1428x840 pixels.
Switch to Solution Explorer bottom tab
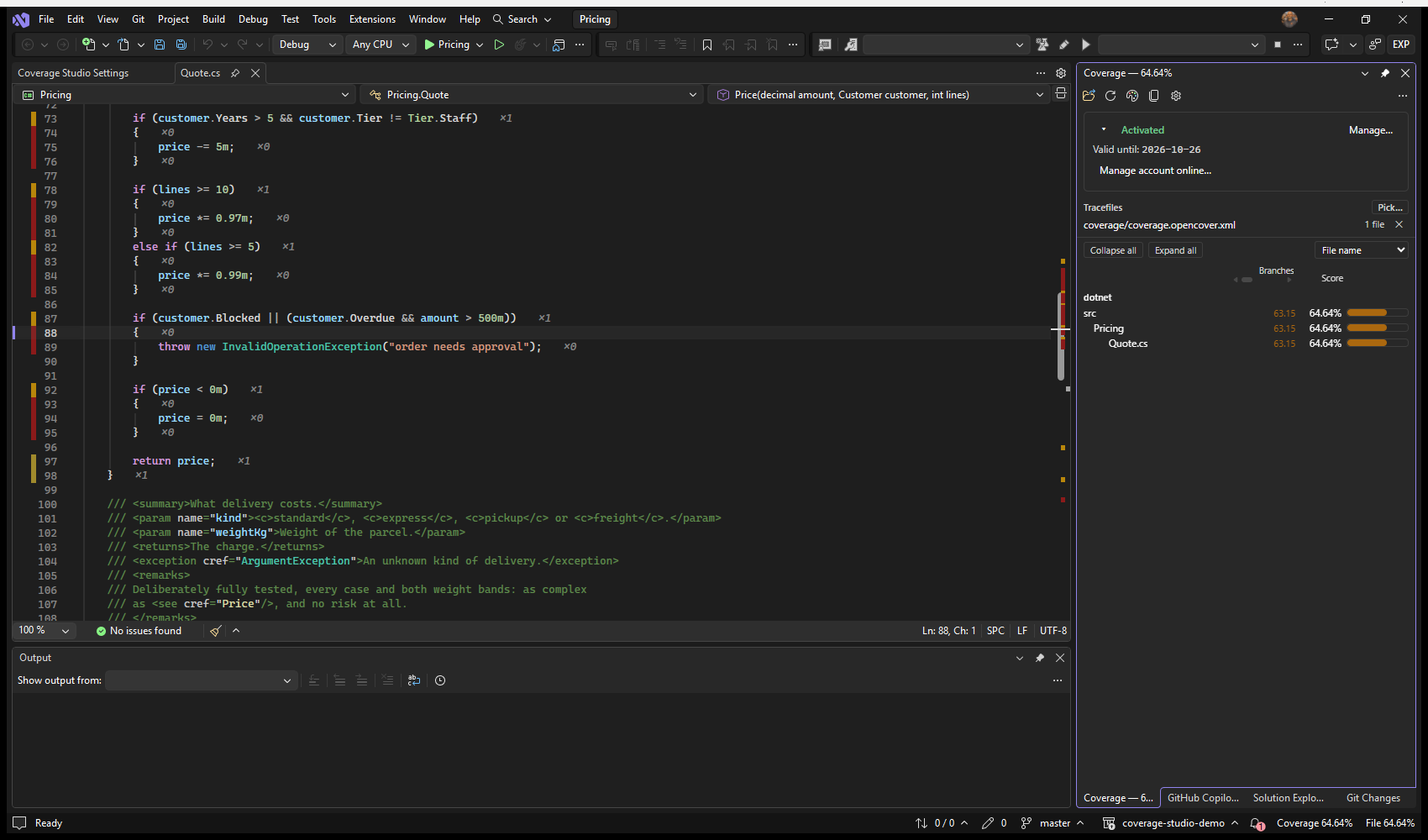[1288, 798]
